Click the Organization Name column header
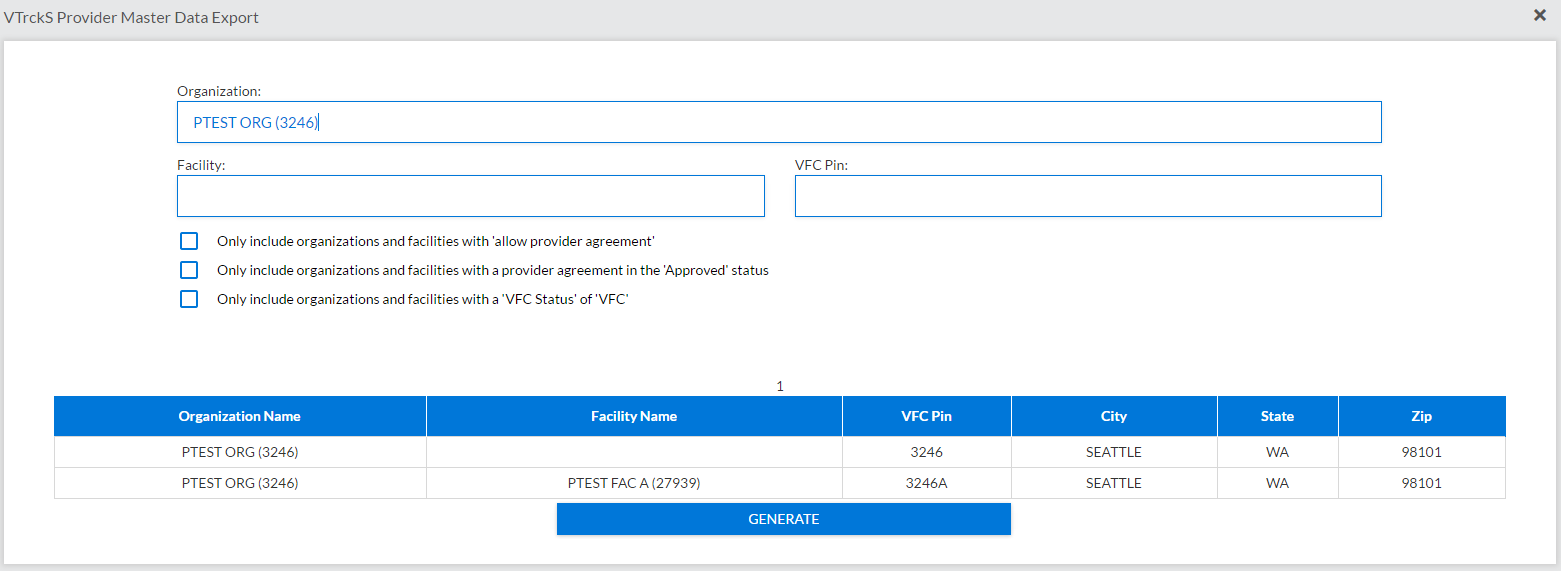This screenshot has width=1561, height=571. tap(240, 416)
